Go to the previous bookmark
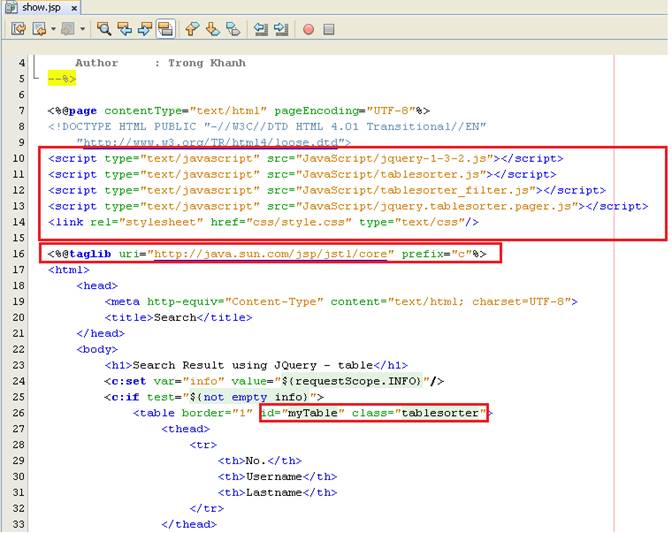672x533 pixels. click(x=192, y=29)
